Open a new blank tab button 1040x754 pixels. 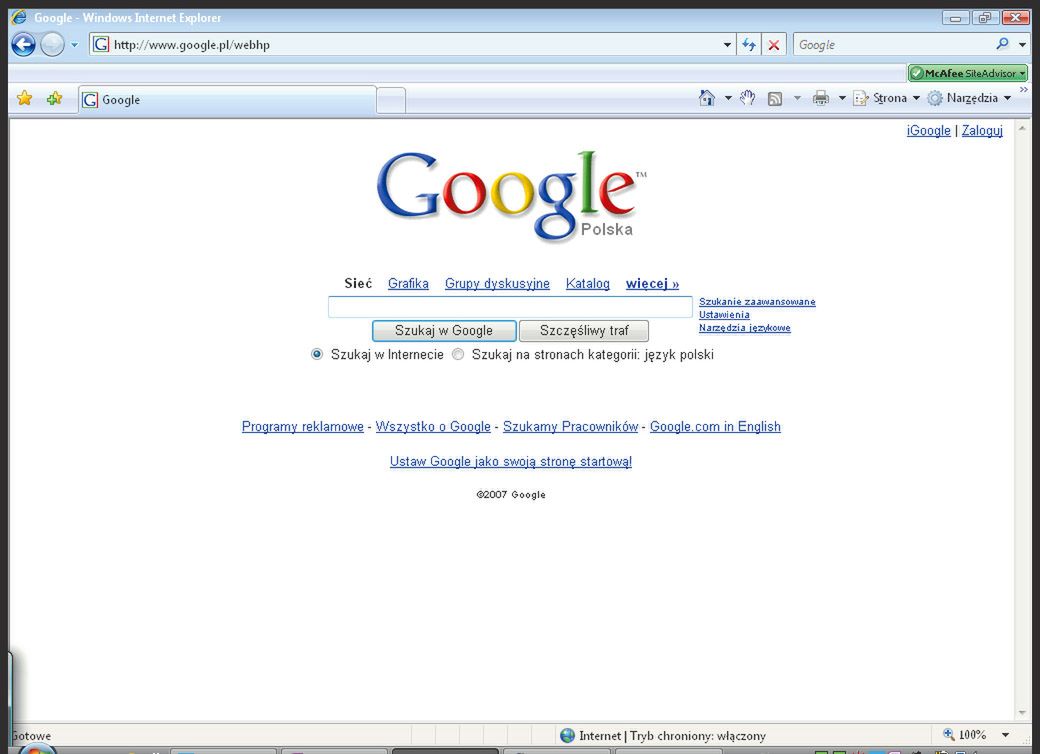tap(391, 101)
